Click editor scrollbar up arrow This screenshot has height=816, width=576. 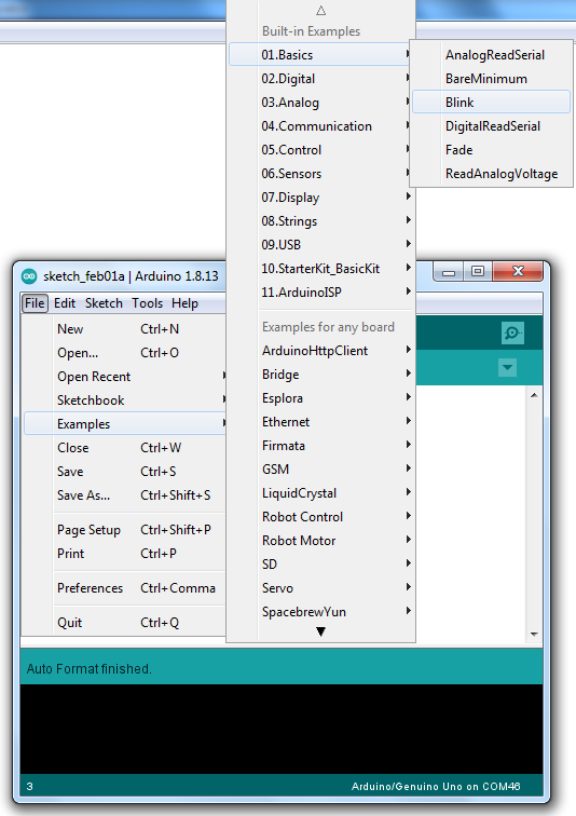[534, 396]
